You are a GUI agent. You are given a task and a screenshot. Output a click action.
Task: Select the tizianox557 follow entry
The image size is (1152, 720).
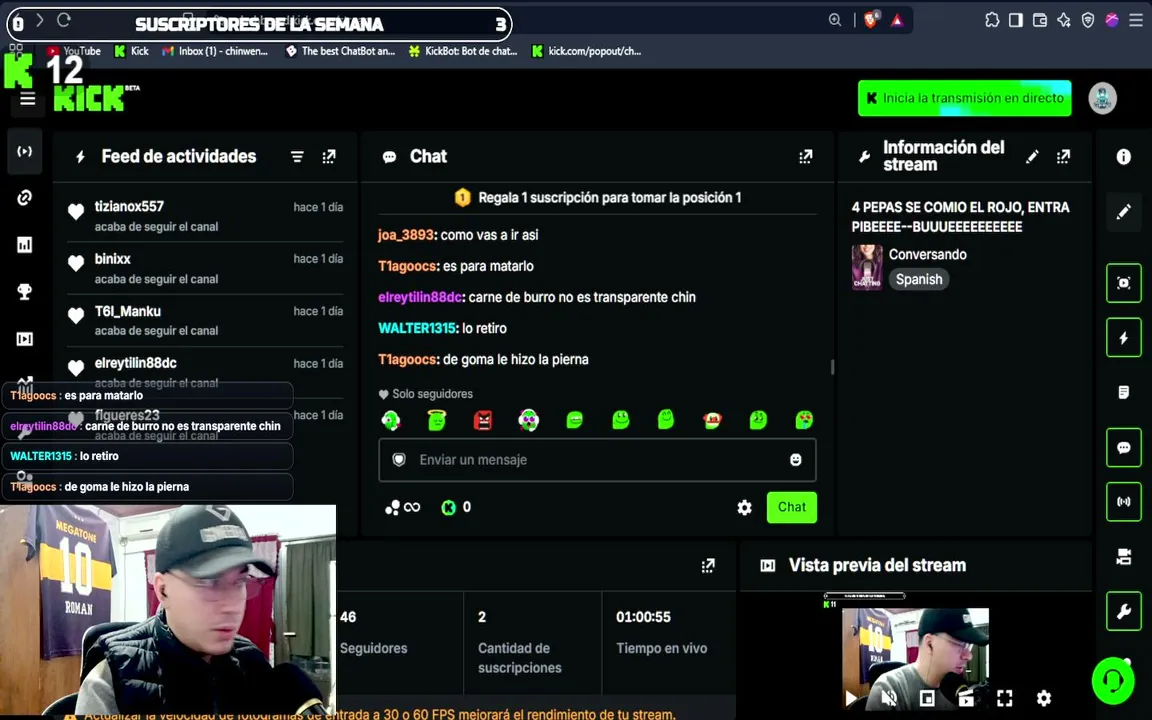[x=205, y=216]
